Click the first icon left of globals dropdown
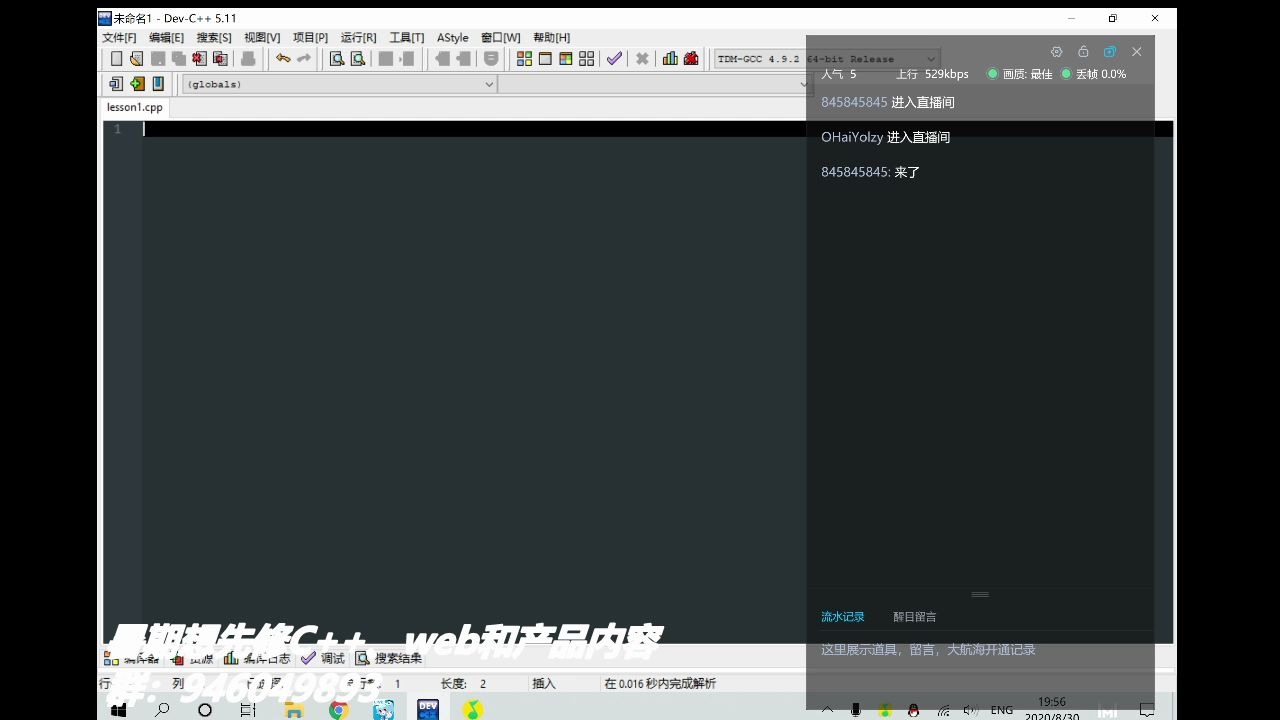This screenshot has width=1280, height=720. coord(116,84)
